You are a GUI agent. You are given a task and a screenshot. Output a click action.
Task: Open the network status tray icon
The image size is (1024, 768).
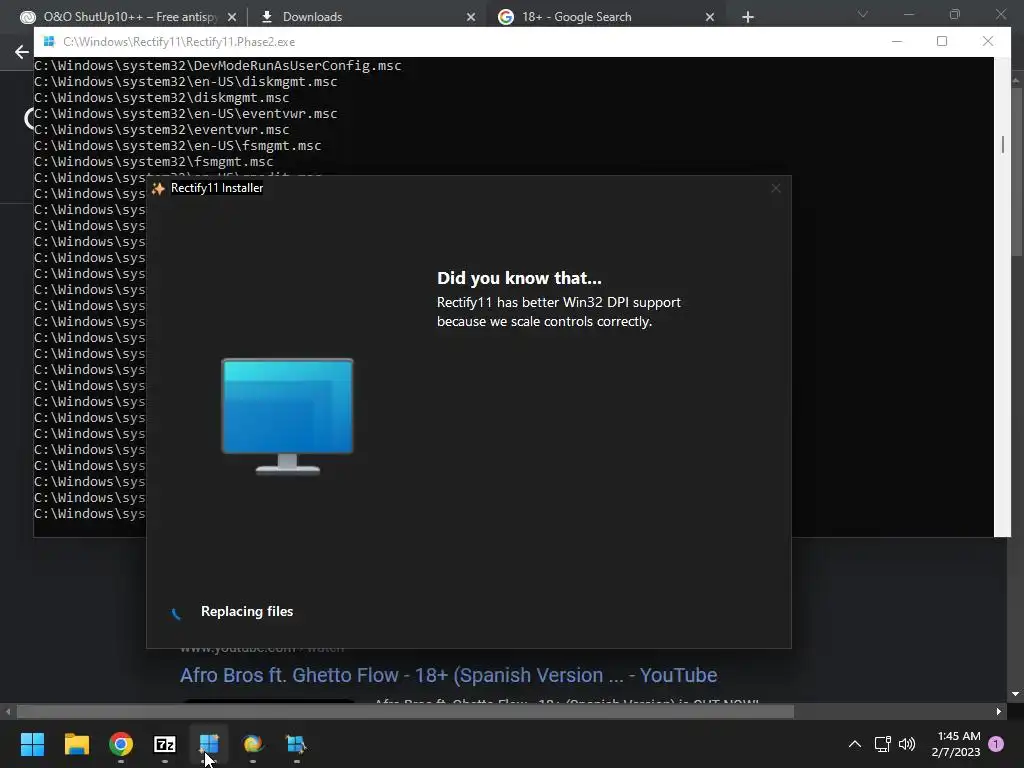pos(882,744)
